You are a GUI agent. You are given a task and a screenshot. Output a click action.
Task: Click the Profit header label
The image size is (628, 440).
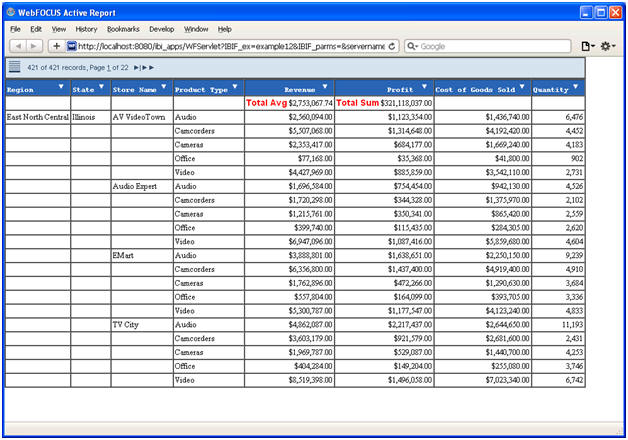click(400, 90)
